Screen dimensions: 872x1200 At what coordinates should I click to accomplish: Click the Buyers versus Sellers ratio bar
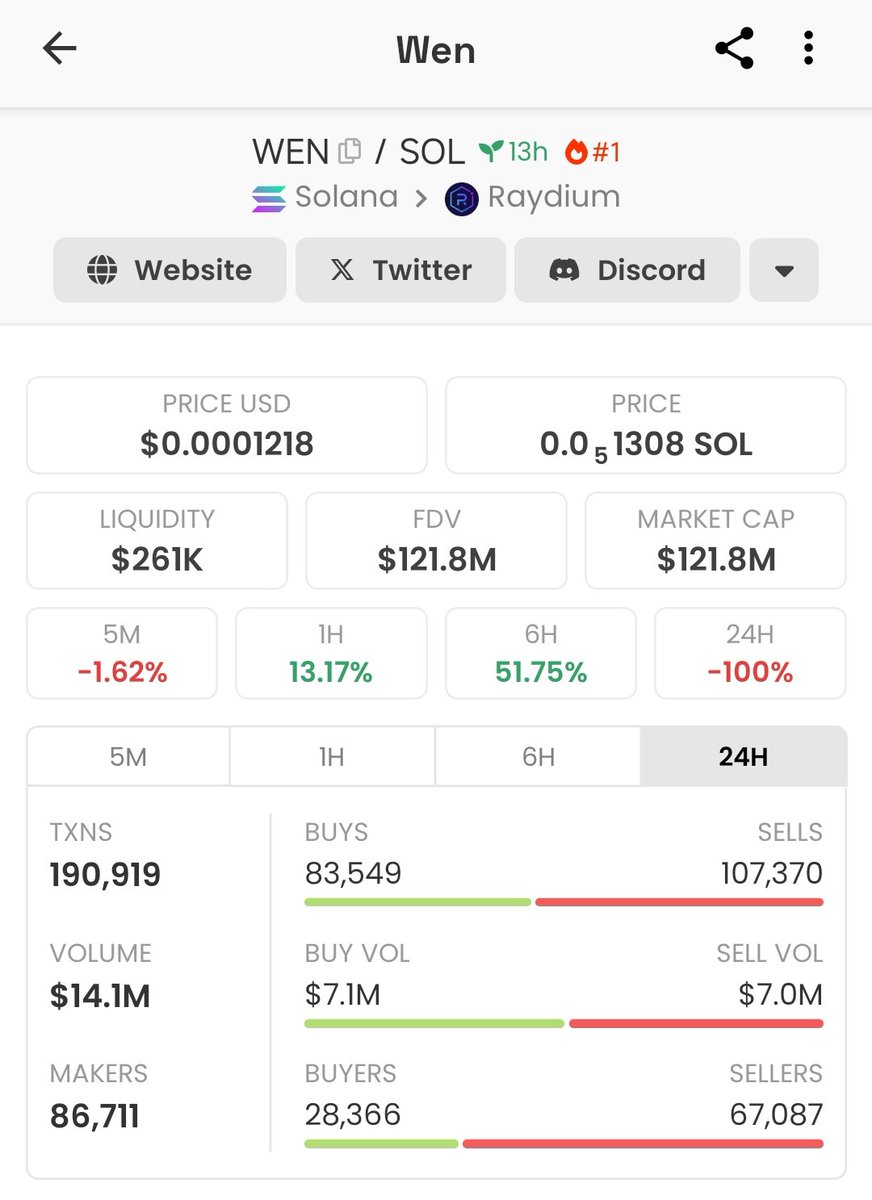click(564, 1143)
